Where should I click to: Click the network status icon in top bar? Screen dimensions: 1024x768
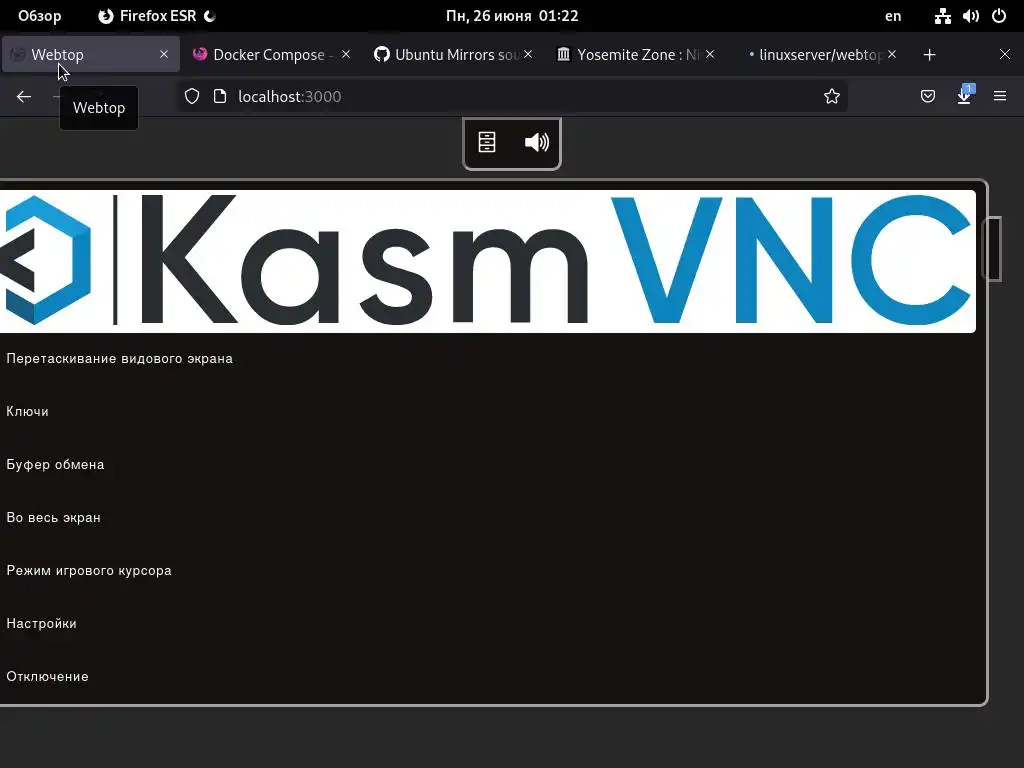pyautogui.click(x=942, y=16)
